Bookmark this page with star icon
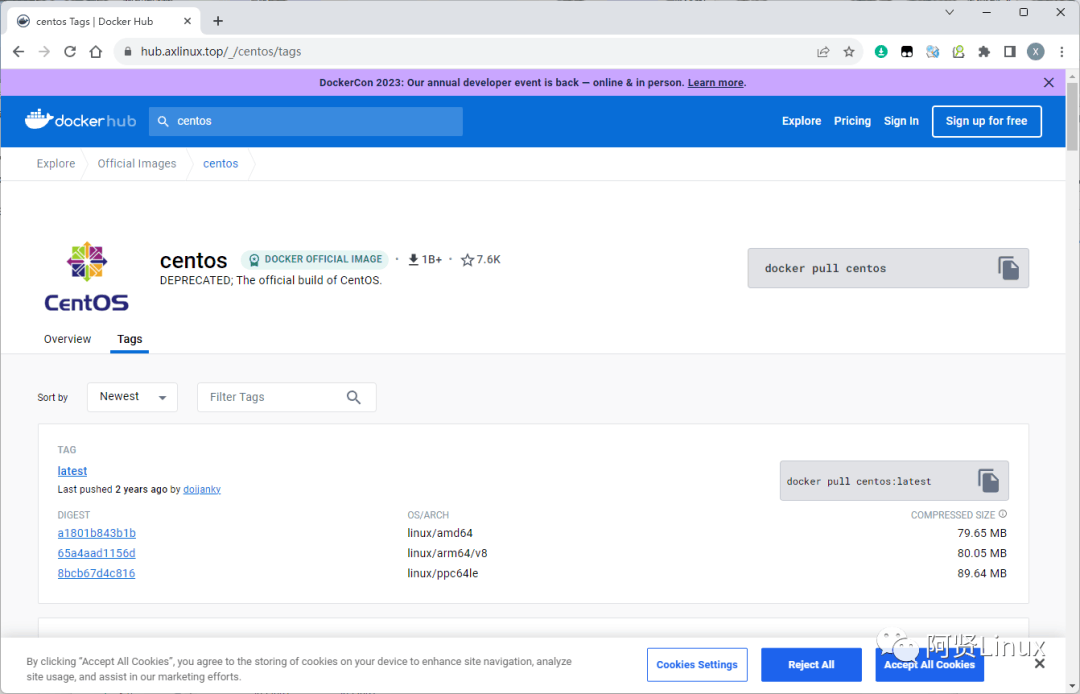 coord(849,52)
